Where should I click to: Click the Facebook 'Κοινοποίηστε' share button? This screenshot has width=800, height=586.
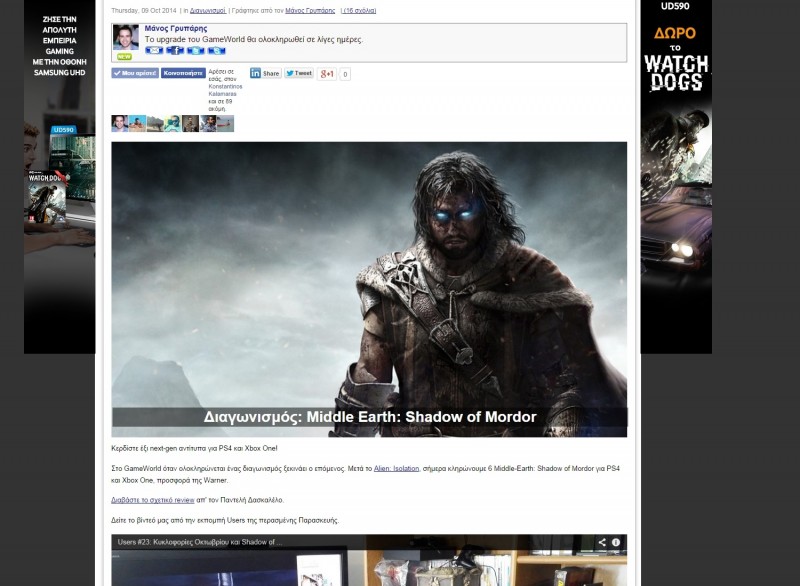click(x=183, y=73)
